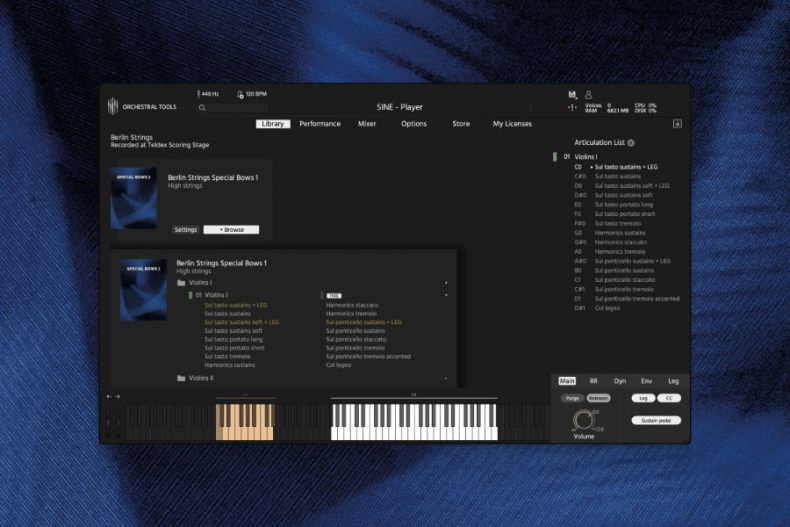
Task: Toggle the Leg switch in Main panel
Action: [x=643, y=398]
